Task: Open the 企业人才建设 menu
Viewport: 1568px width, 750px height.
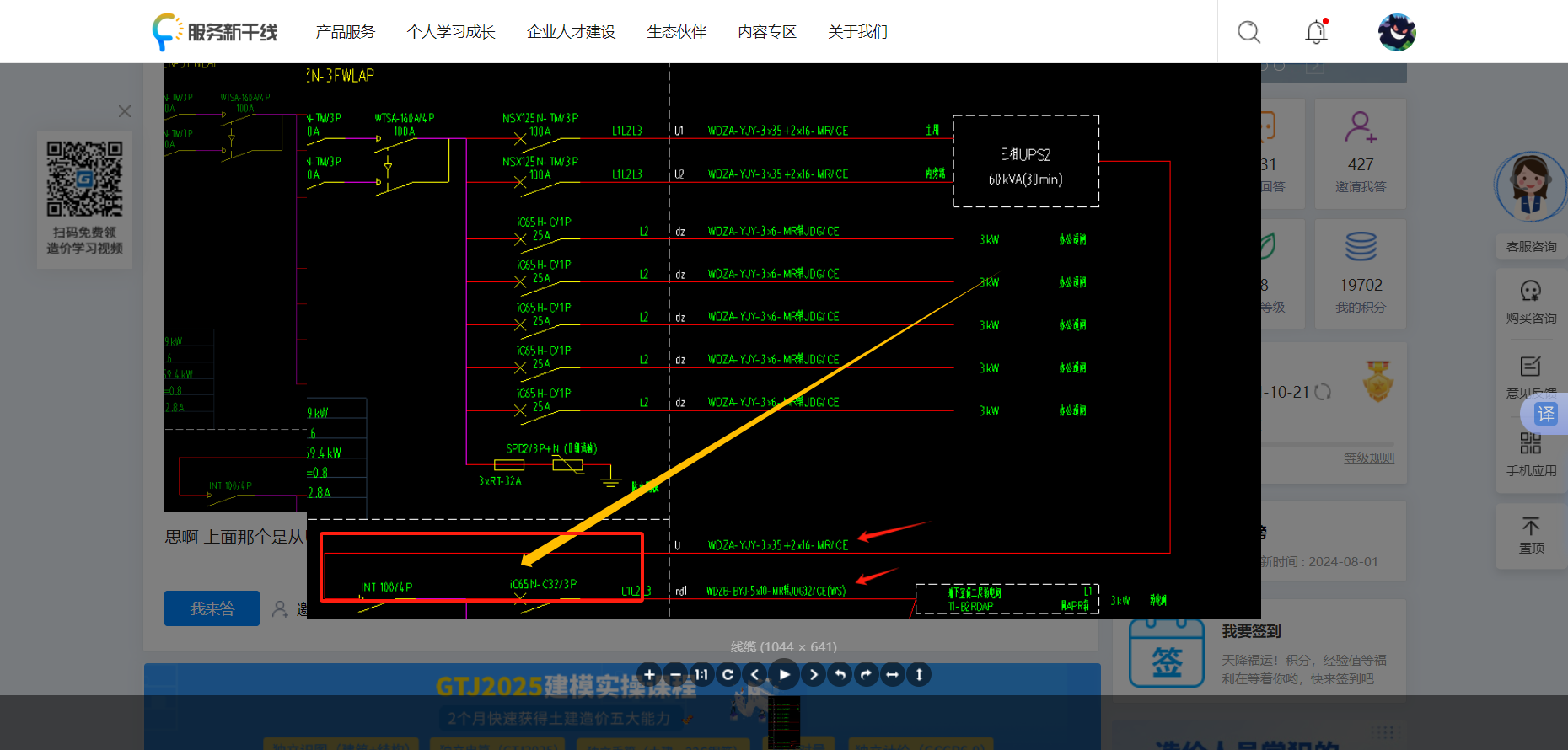Action: pos(571,32)
